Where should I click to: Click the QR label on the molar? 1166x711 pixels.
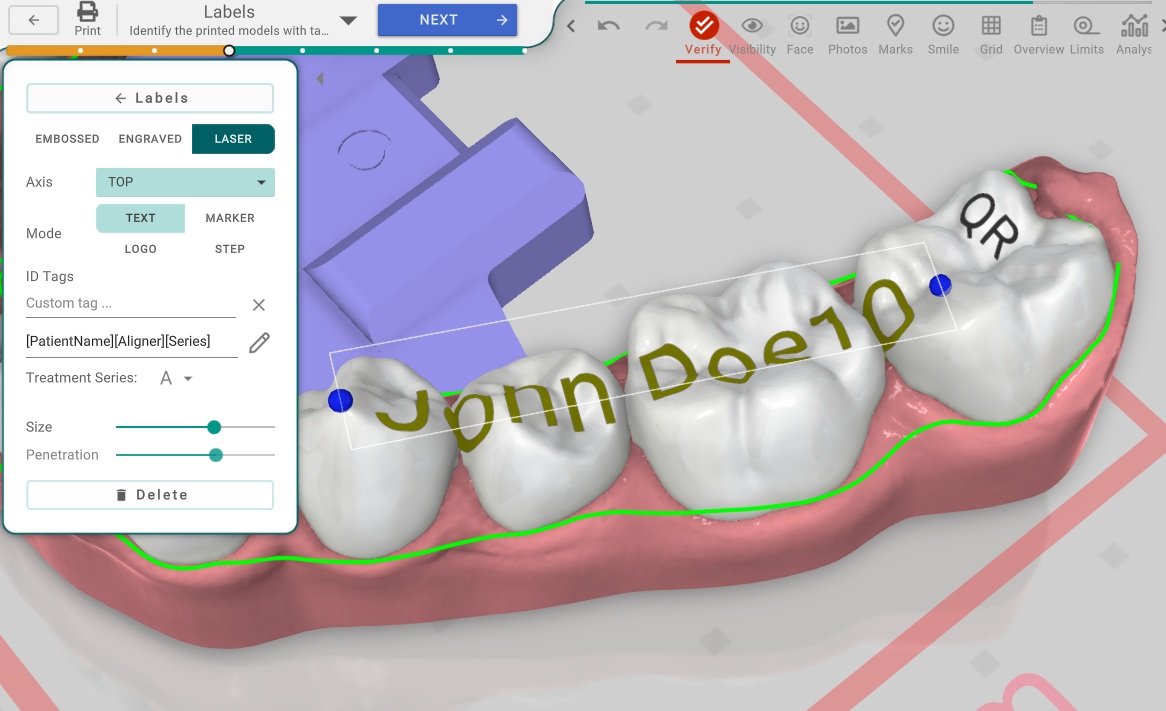pos(988,226)
